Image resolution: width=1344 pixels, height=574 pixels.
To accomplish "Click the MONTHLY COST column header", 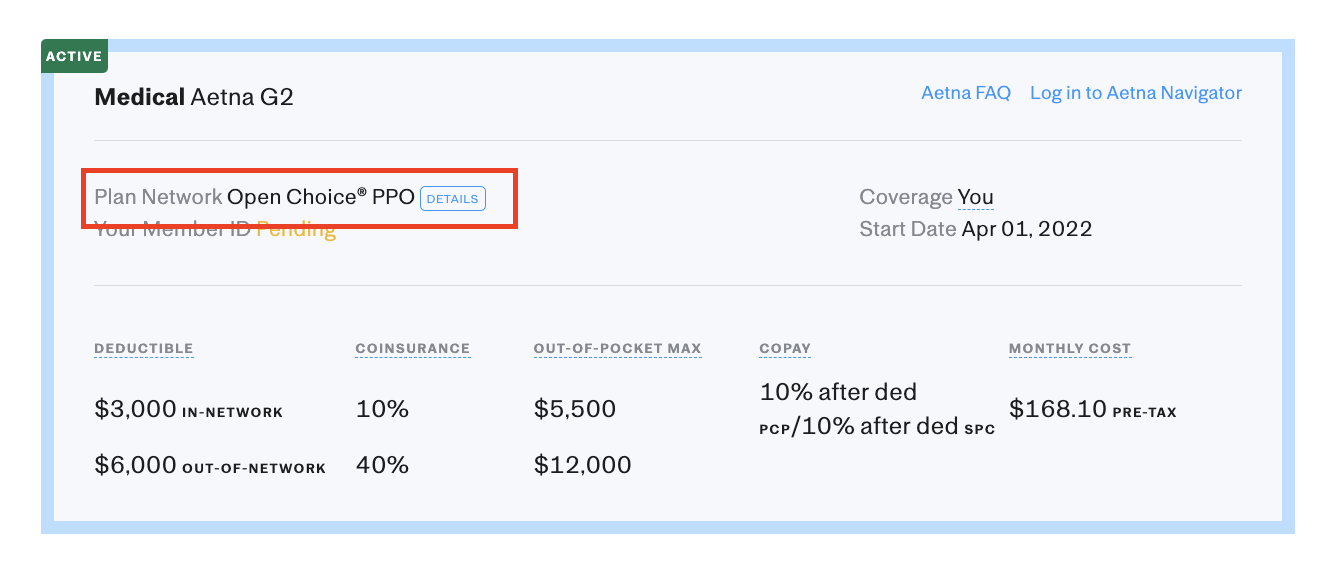I will pyautogui.click(x=1069, y=349).
